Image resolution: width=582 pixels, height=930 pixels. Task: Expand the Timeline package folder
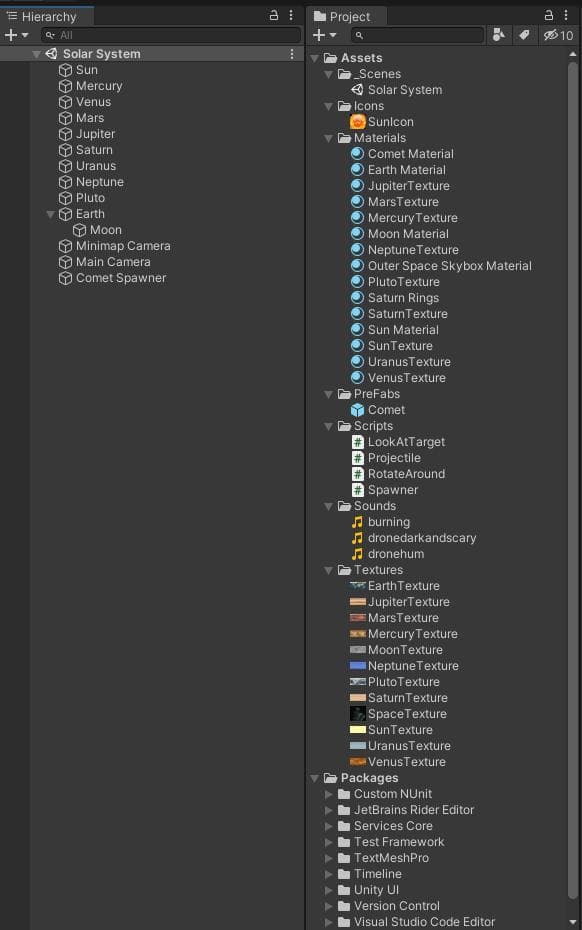click(x=329, y=874)
